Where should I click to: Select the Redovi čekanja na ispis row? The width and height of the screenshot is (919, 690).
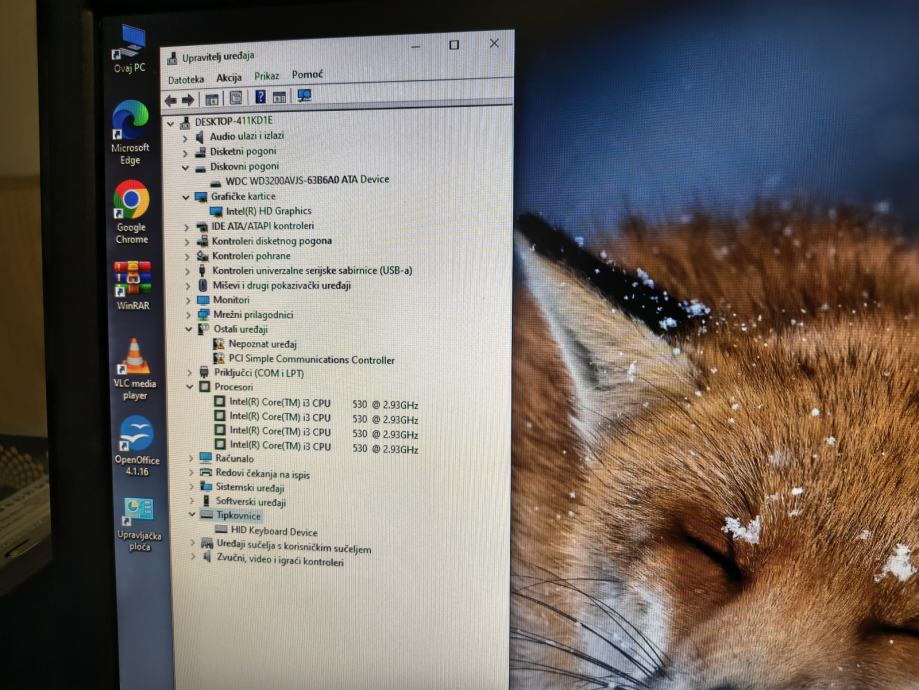pyautogui.click(x=263, y=473)
